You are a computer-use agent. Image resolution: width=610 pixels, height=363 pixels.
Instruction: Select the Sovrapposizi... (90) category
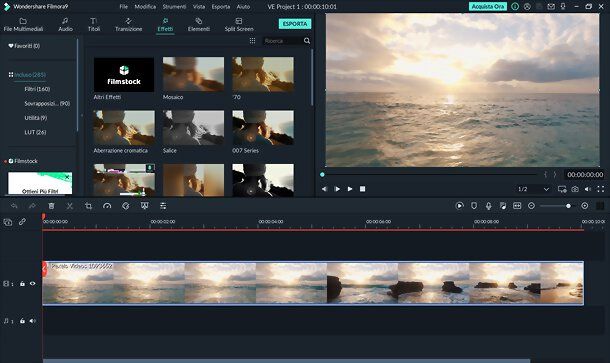coord(47,103)
